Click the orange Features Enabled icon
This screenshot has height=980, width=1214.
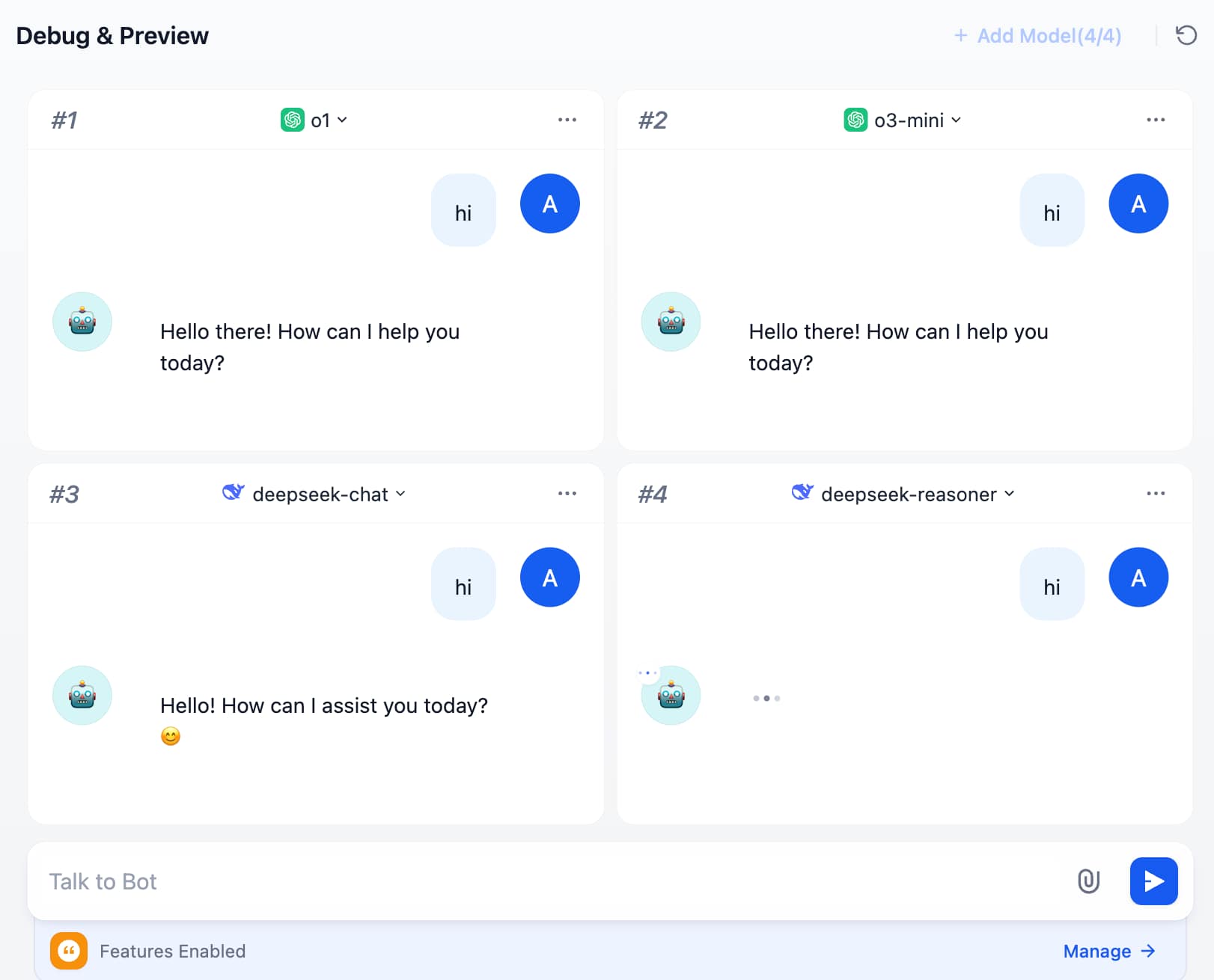[x=69, y=951]
